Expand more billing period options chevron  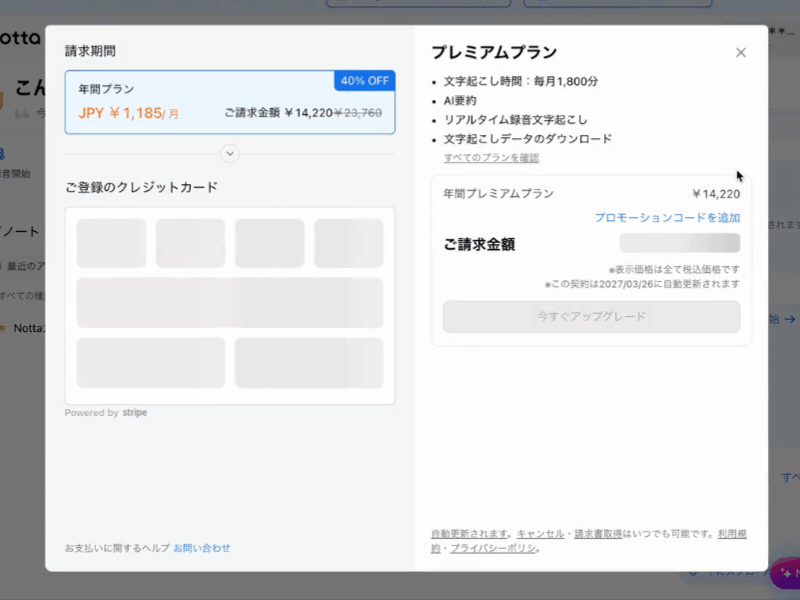coord(230,154)
